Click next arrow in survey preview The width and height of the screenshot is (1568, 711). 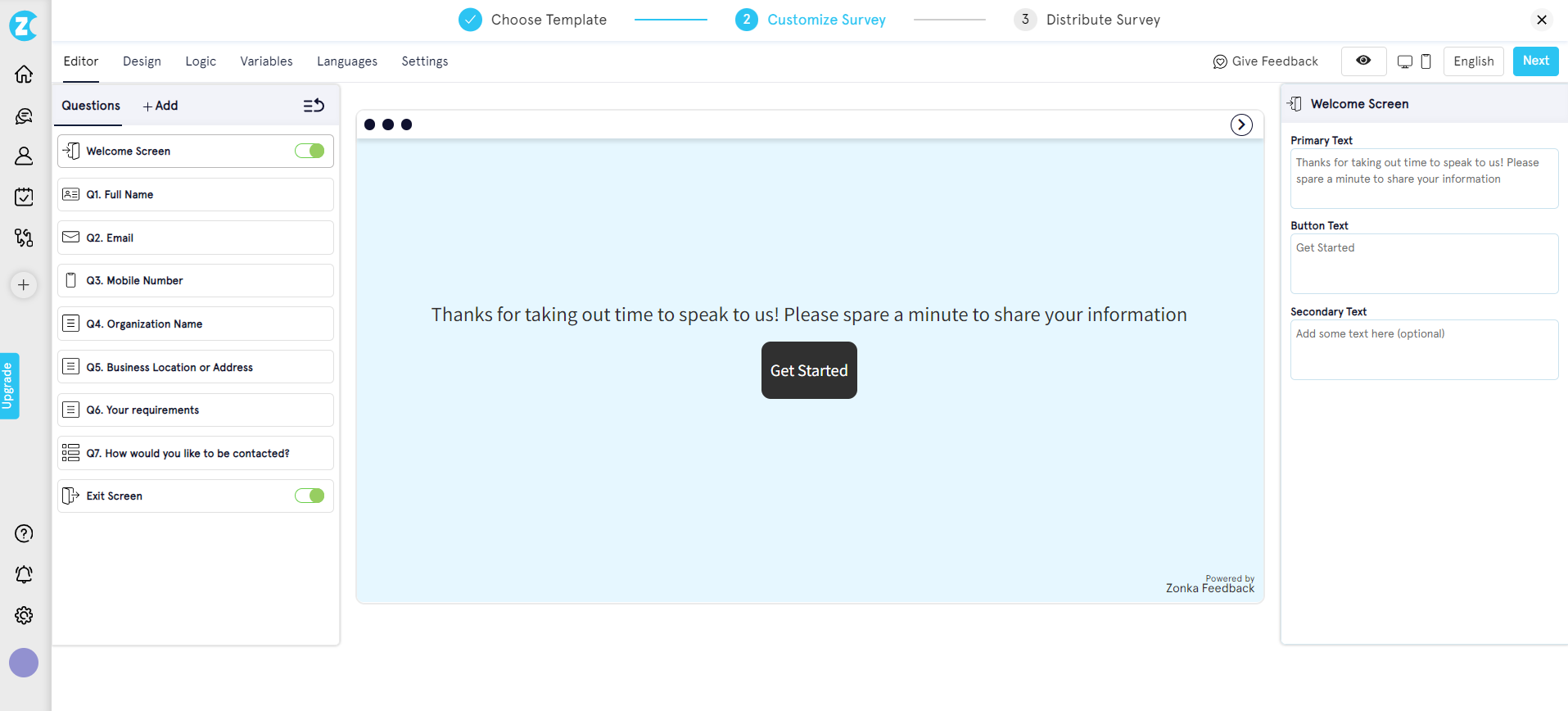pos(1241,125)
